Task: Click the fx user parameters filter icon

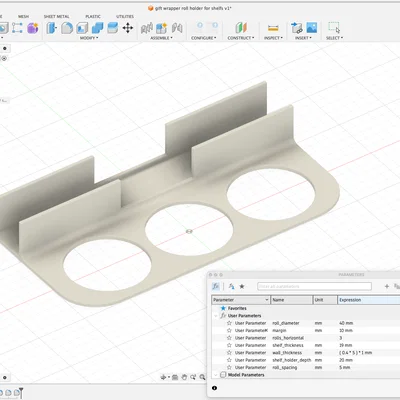Action: [x=216, y=286]
